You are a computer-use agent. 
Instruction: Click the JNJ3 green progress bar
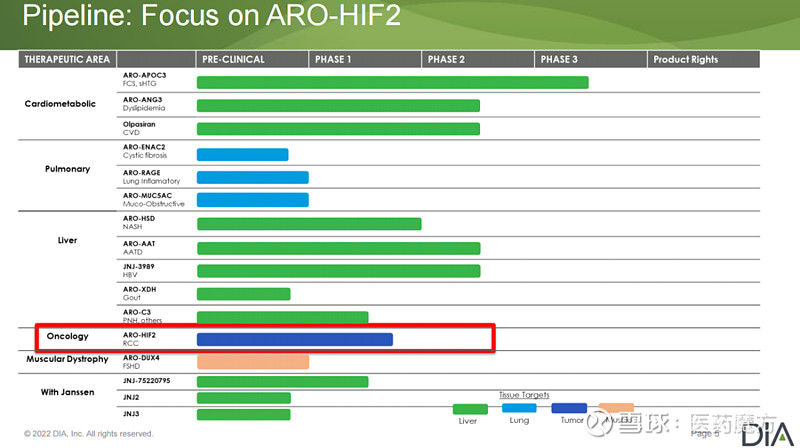[x=244, y=414]
